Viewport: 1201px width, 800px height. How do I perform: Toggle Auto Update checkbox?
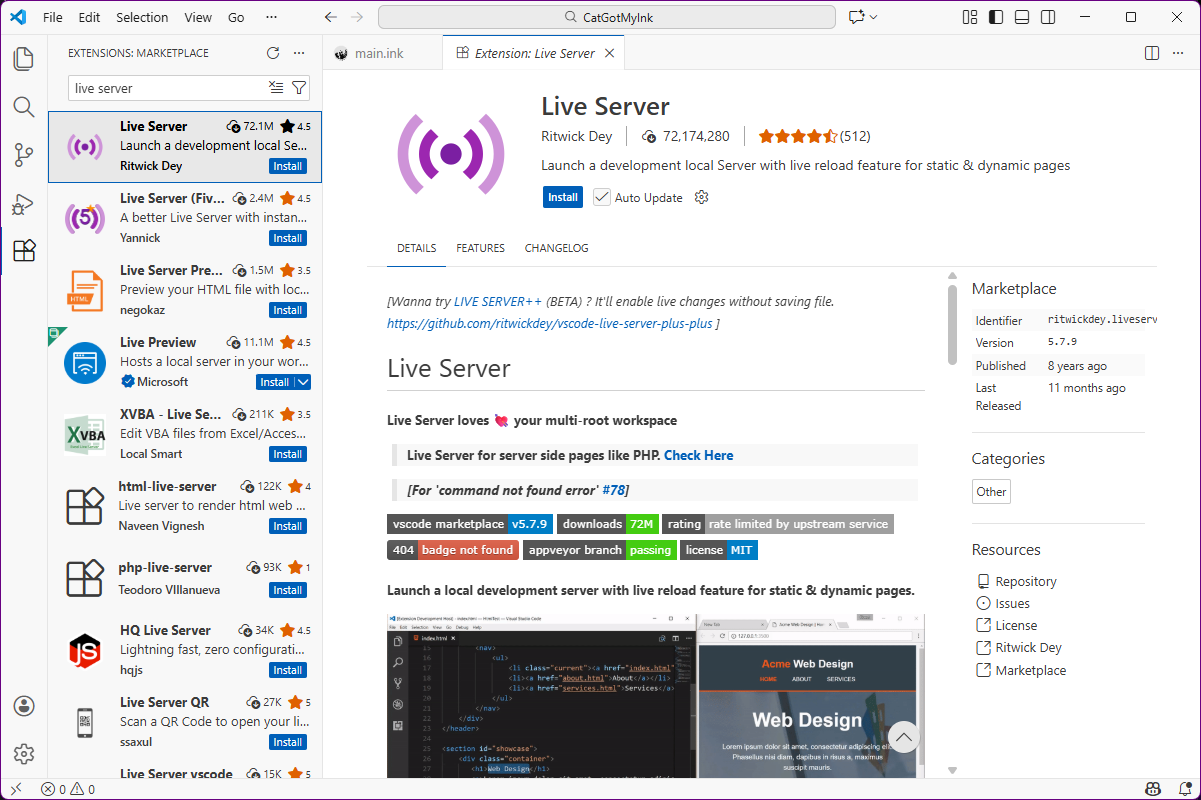tap(601, 197)
